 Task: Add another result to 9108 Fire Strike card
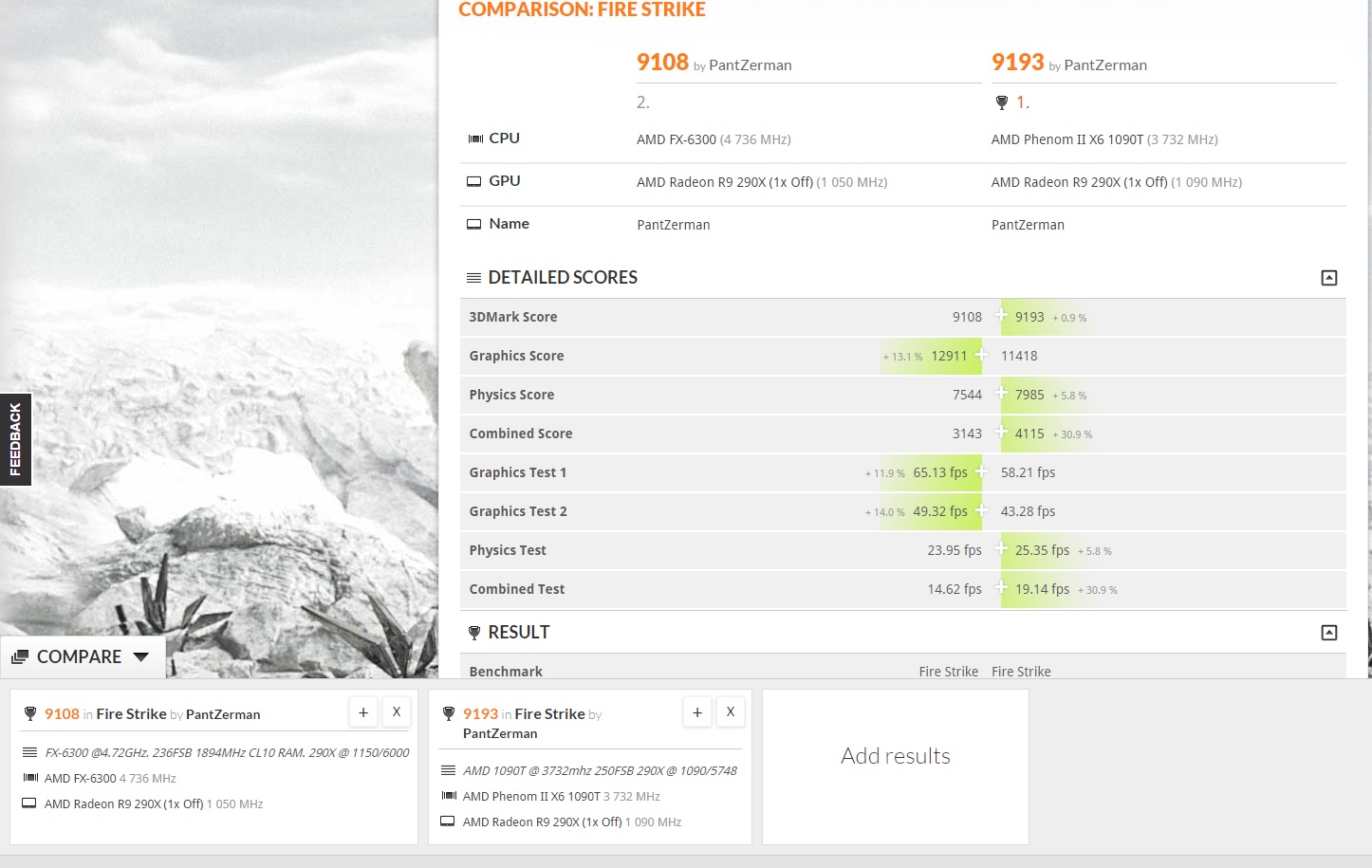(x=363, y=711)
